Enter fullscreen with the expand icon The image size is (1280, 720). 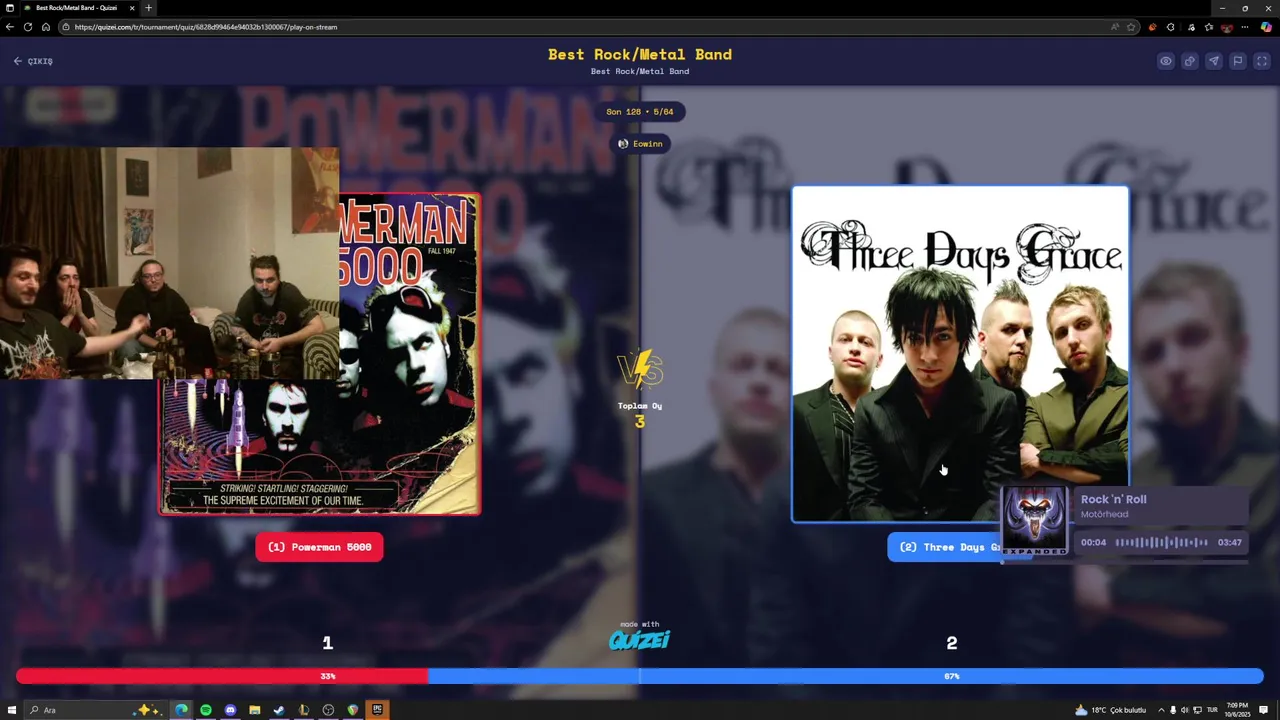(1262, 61)
